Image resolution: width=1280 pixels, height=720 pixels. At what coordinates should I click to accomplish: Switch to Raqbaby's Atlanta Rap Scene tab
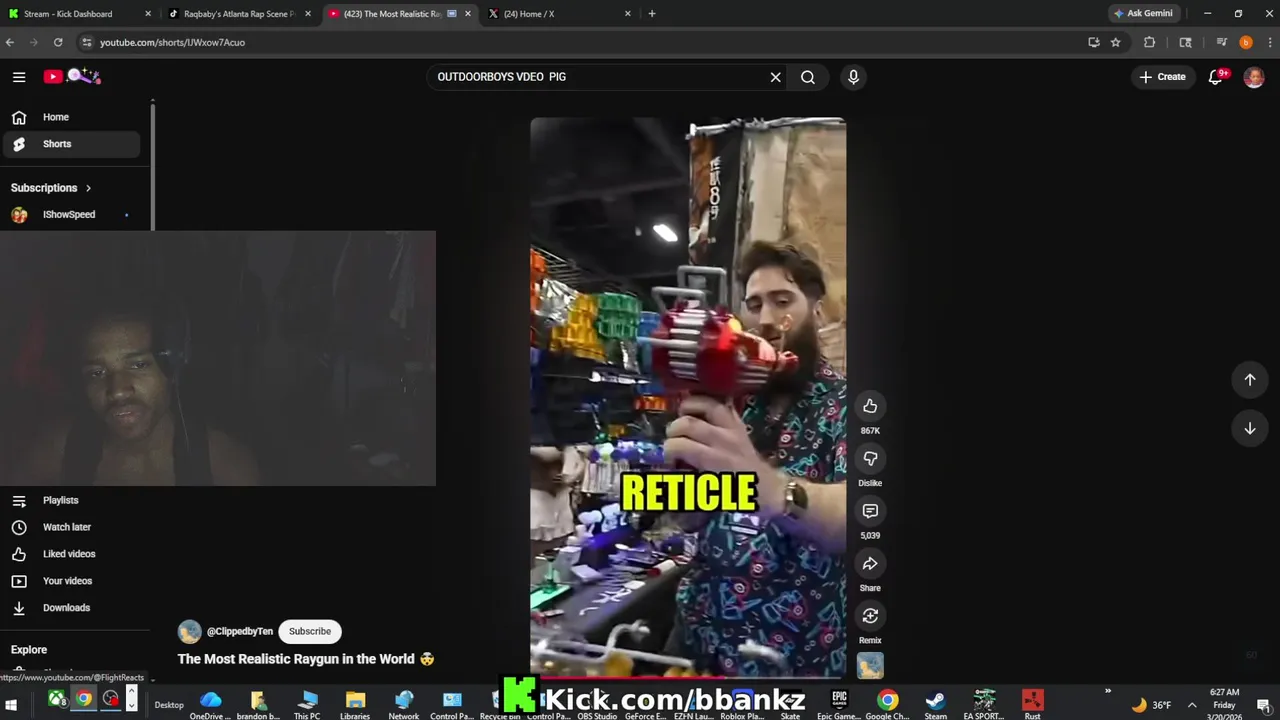click(x=238, y=14)
